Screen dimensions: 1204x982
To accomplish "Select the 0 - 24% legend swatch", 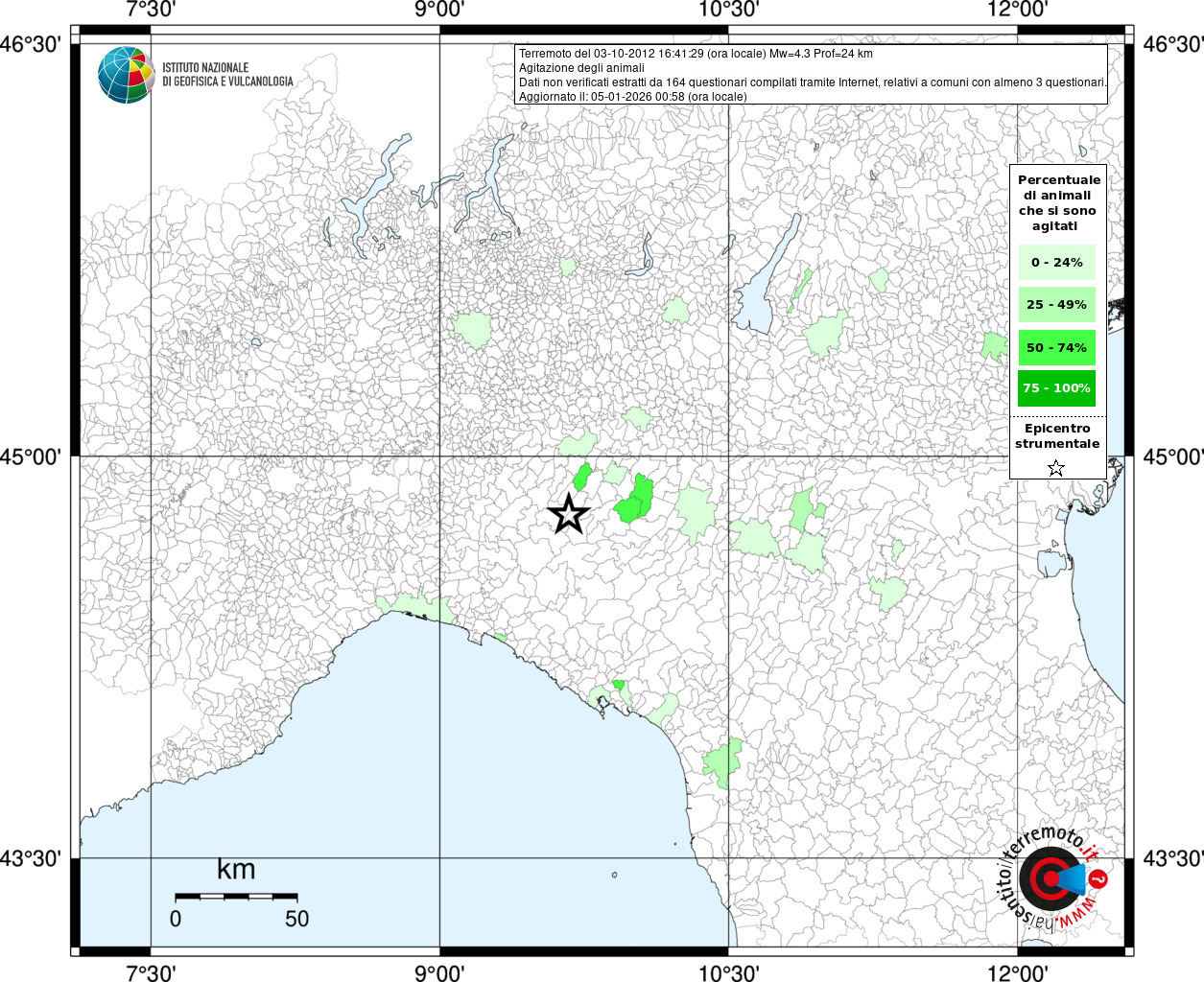I will tap(1057, 262).
